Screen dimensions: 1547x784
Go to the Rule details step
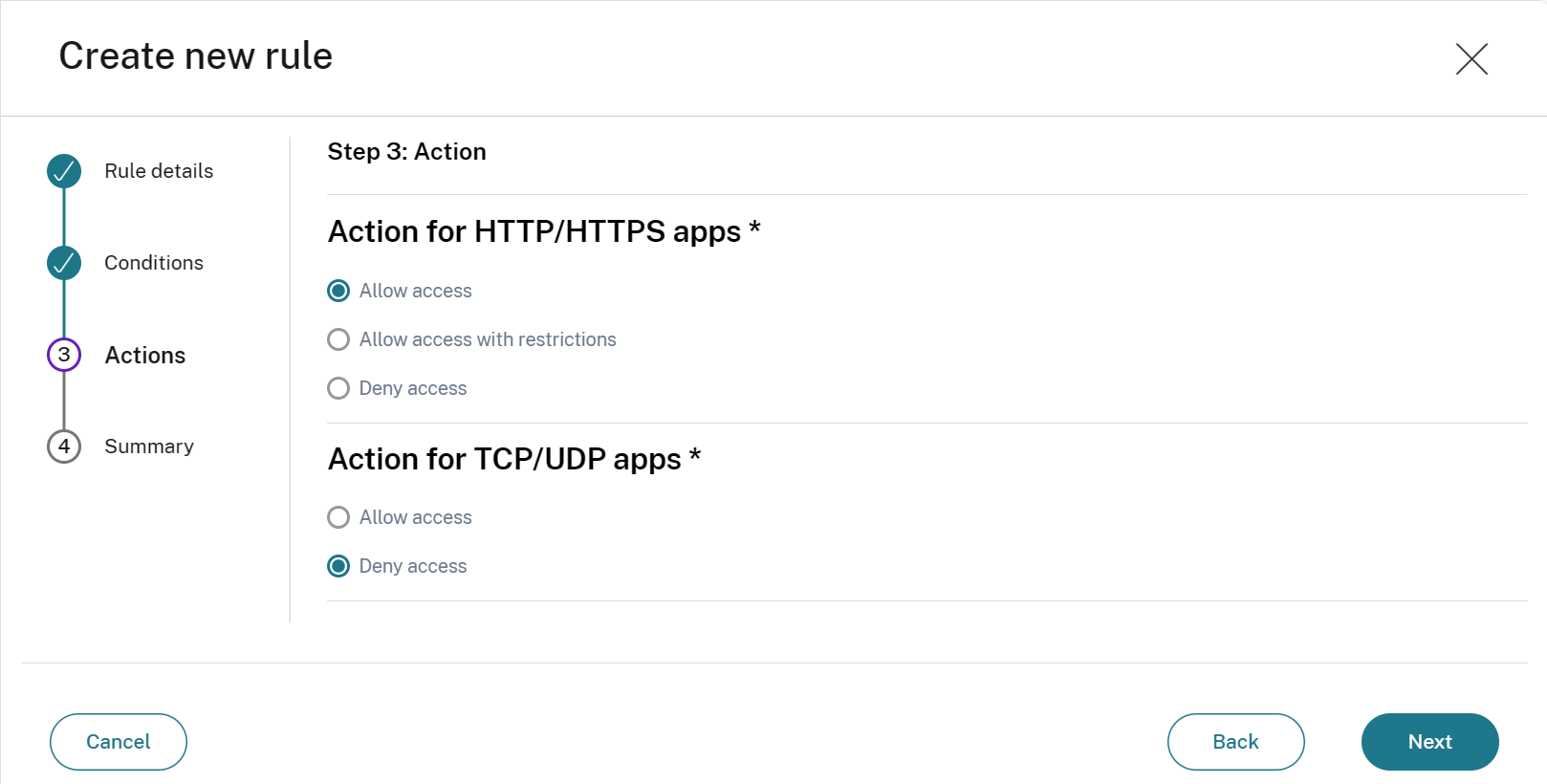coord(159,171)
